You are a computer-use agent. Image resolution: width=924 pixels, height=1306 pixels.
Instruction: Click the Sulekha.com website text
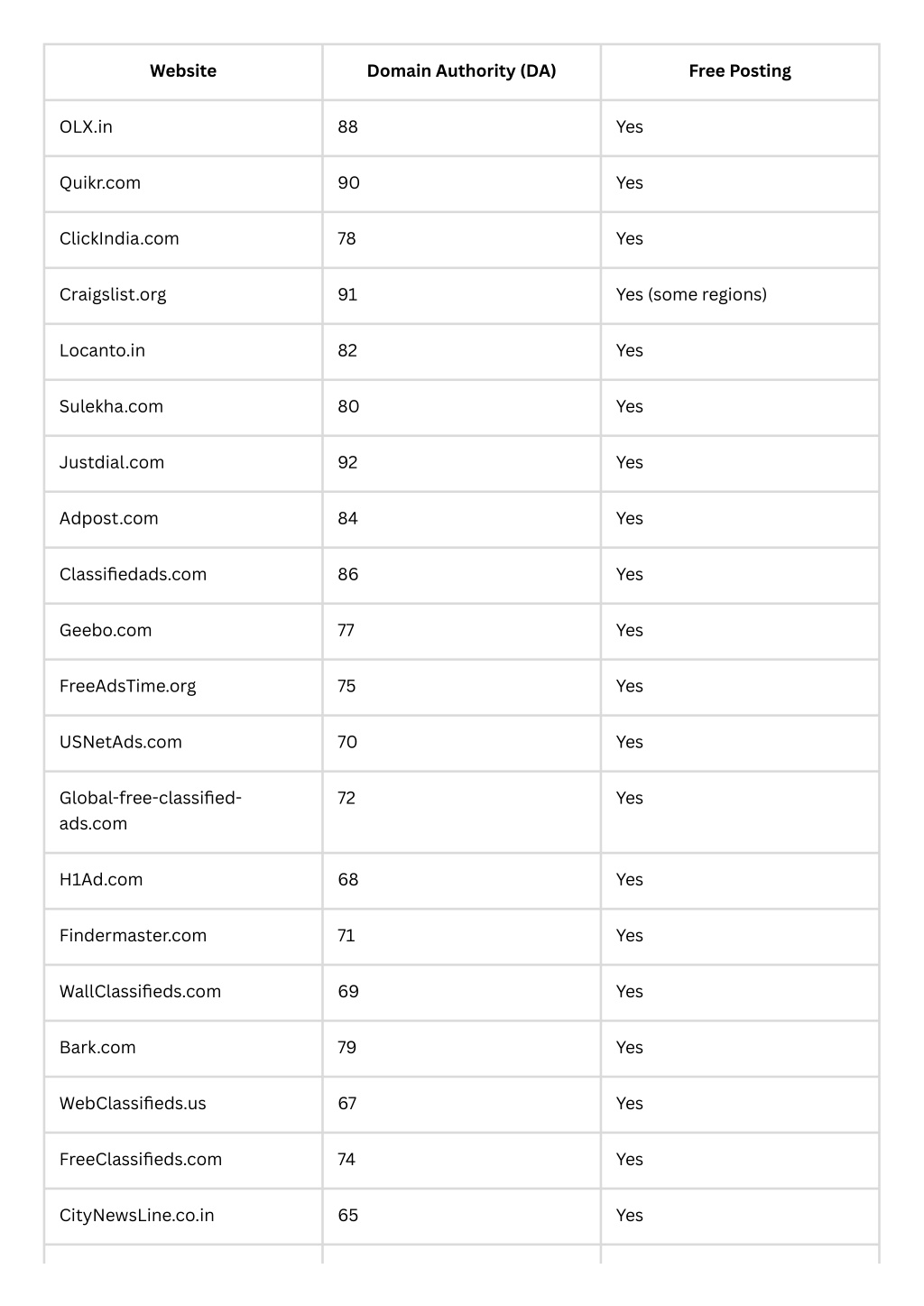tap(112, 407)
